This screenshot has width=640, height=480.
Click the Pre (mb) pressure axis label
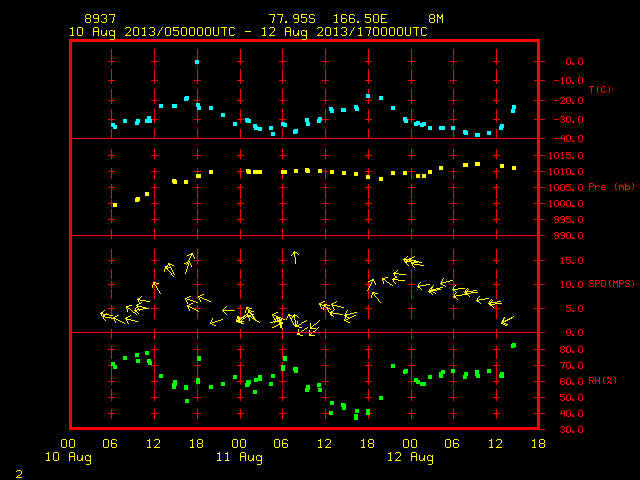pos(611,187)
